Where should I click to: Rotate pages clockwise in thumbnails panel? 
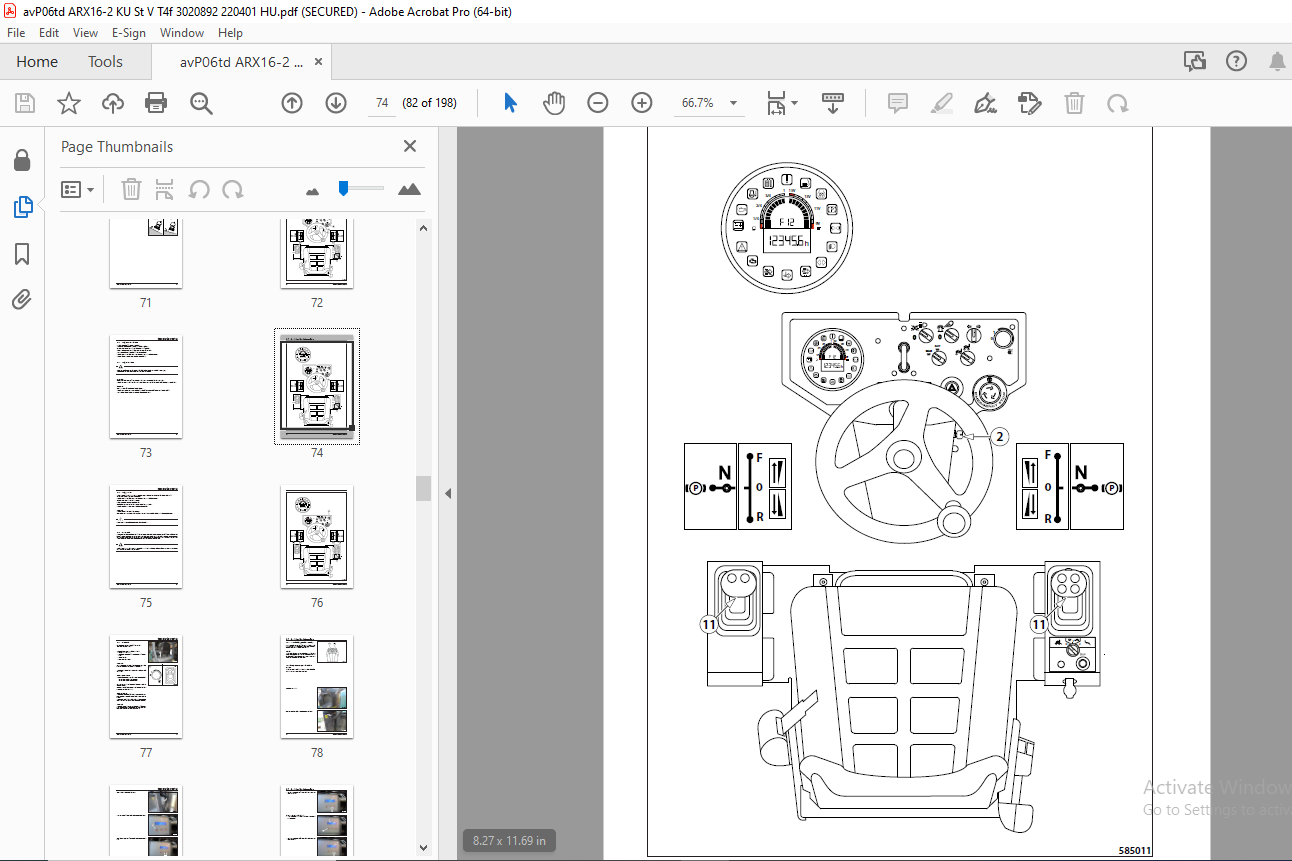click(x=233, y=189)
